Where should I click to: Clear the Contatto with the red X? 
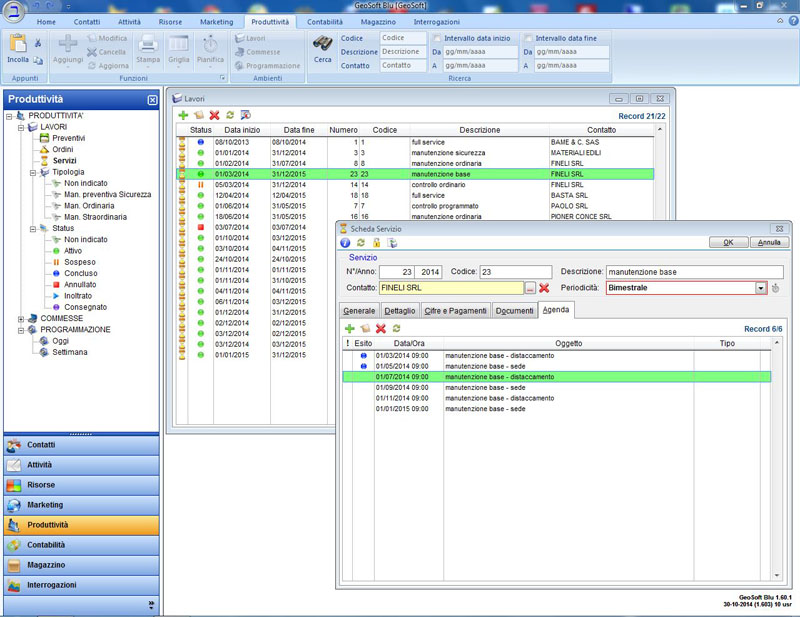pyautogui.click(x=544, y=288)
